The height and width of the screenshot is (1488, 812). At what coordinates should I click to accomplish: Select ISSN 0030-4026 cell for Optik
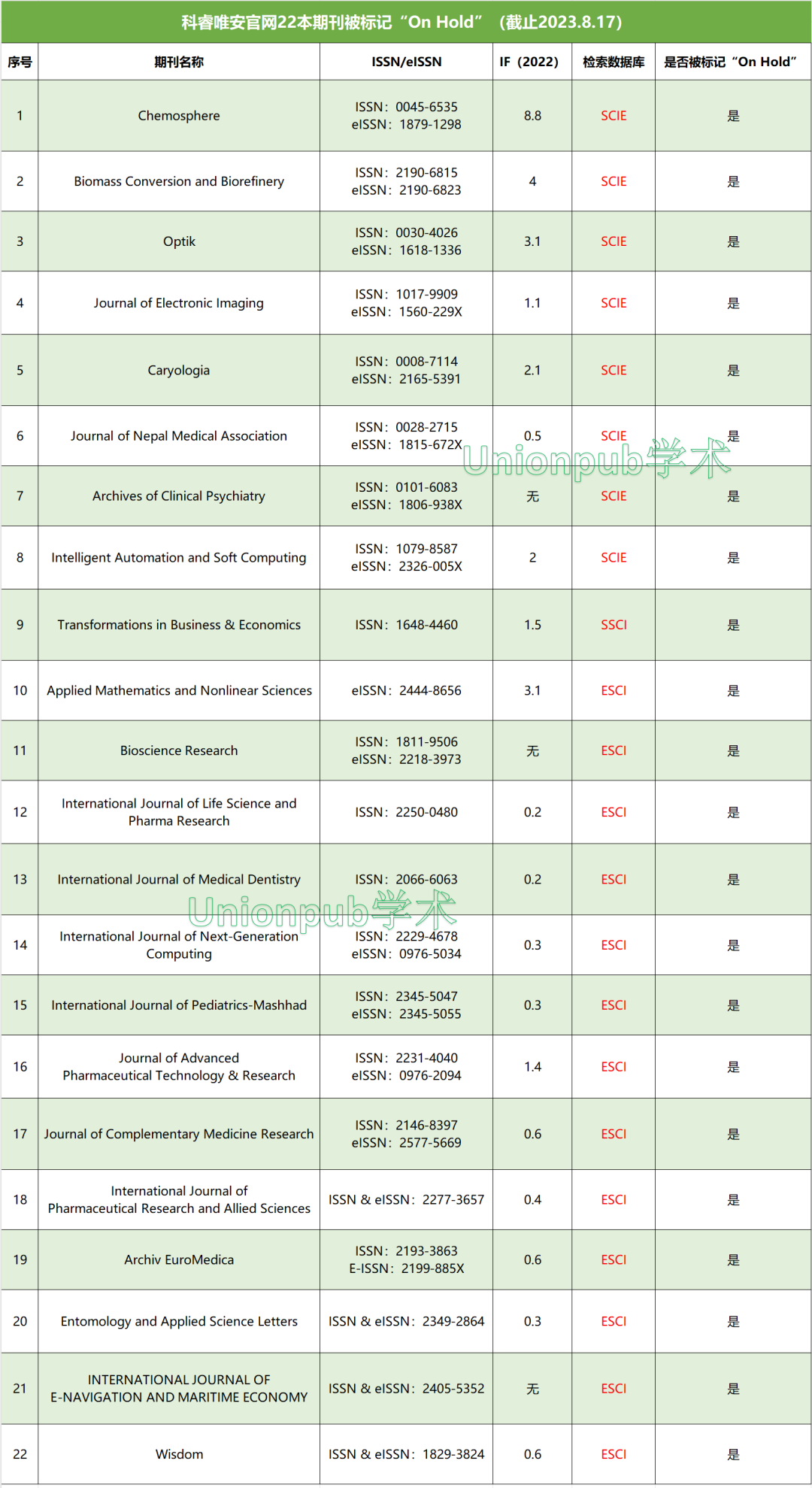[407, 241]
